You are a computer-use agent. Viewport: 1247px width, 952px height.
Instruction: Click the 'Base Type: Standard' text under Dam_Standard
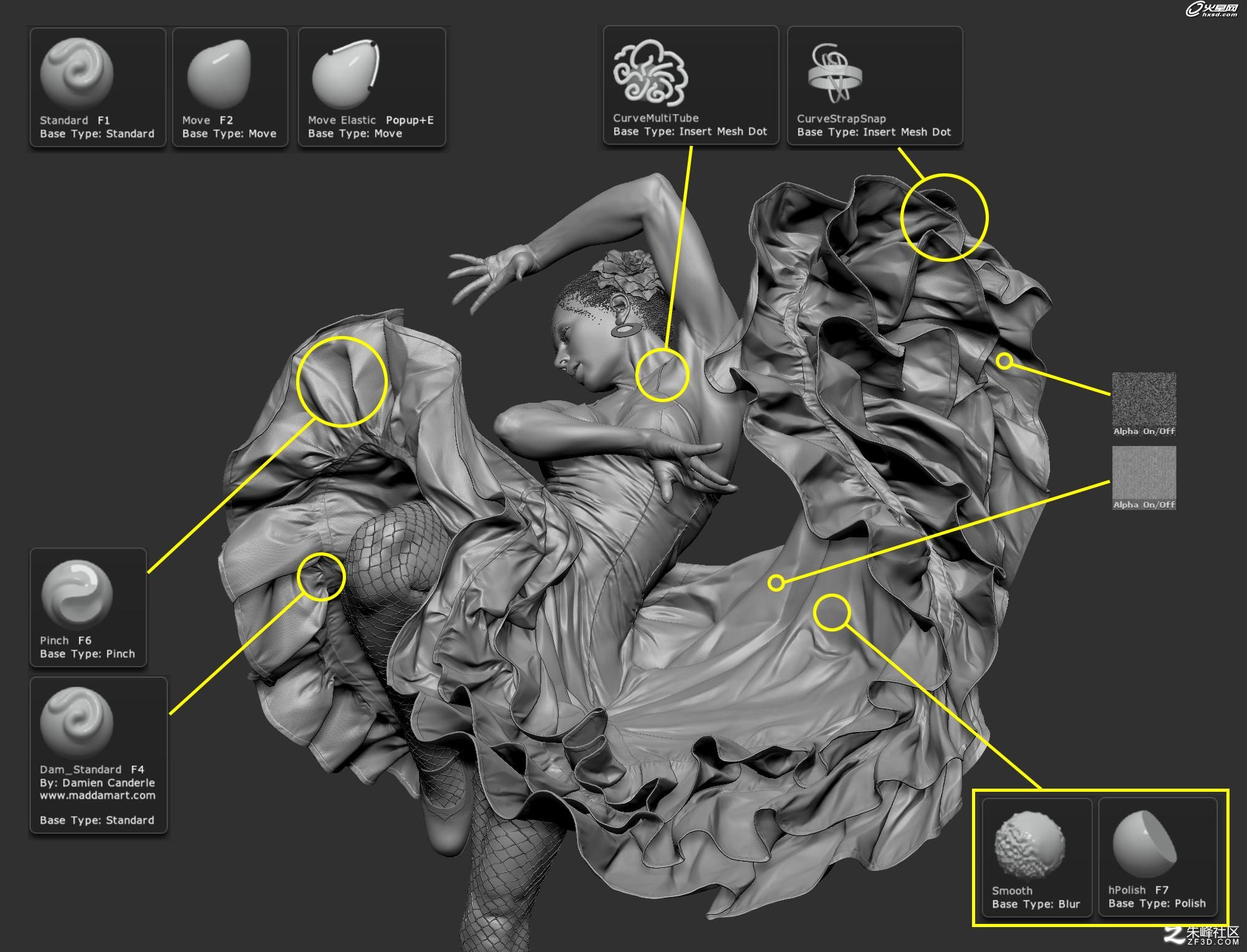coord(97,820)
